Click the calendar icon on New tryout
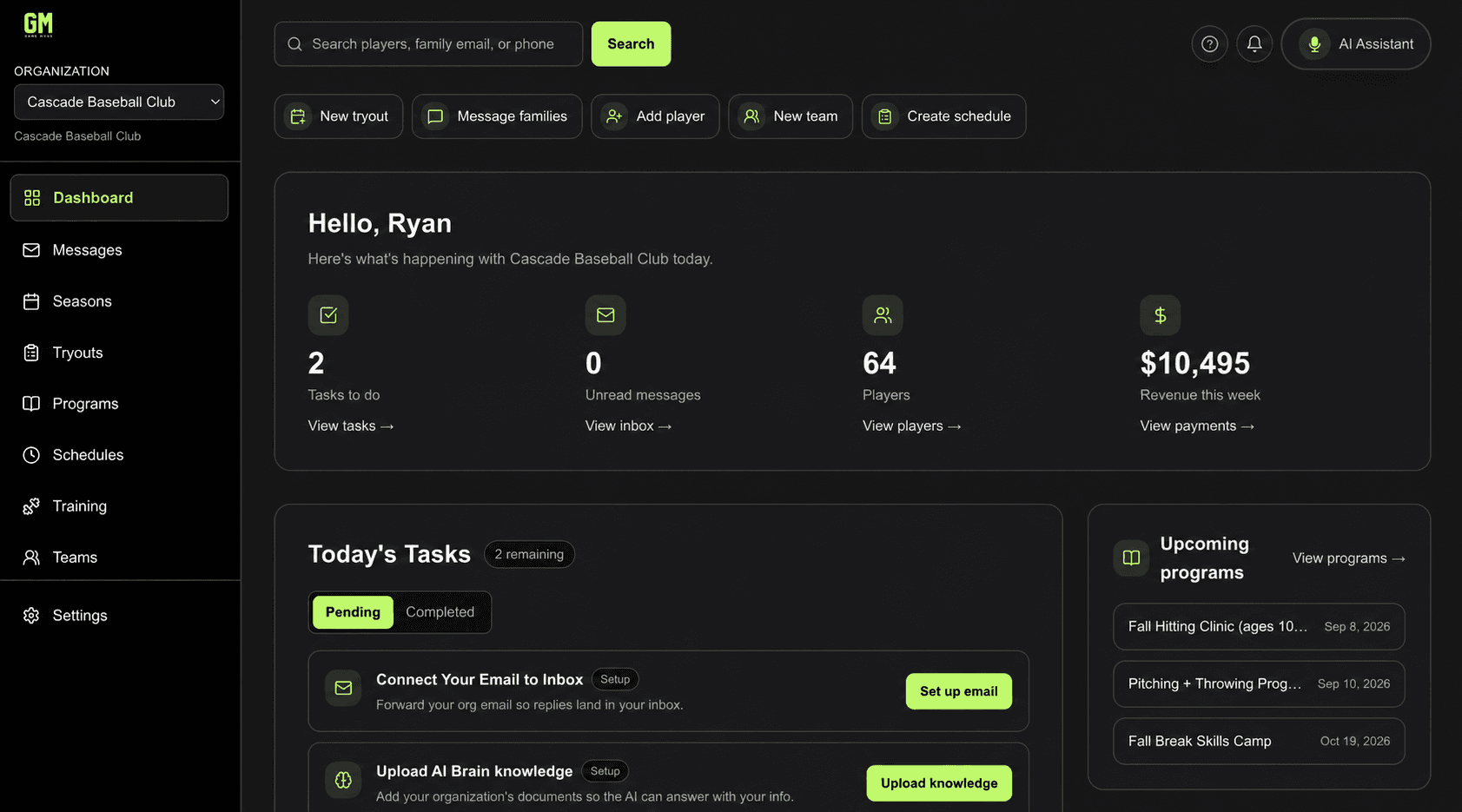Image resolution: width=1462 pixels, height=812 pixels. (x=298, y=116)
